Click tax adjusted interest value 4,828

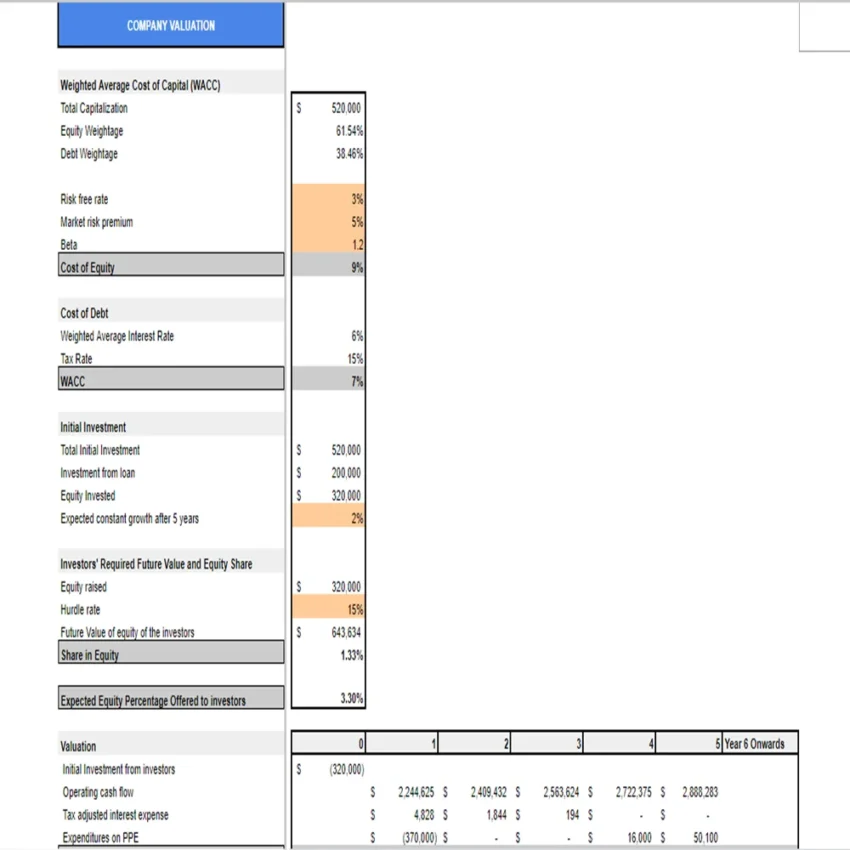[x=424, y=815]
